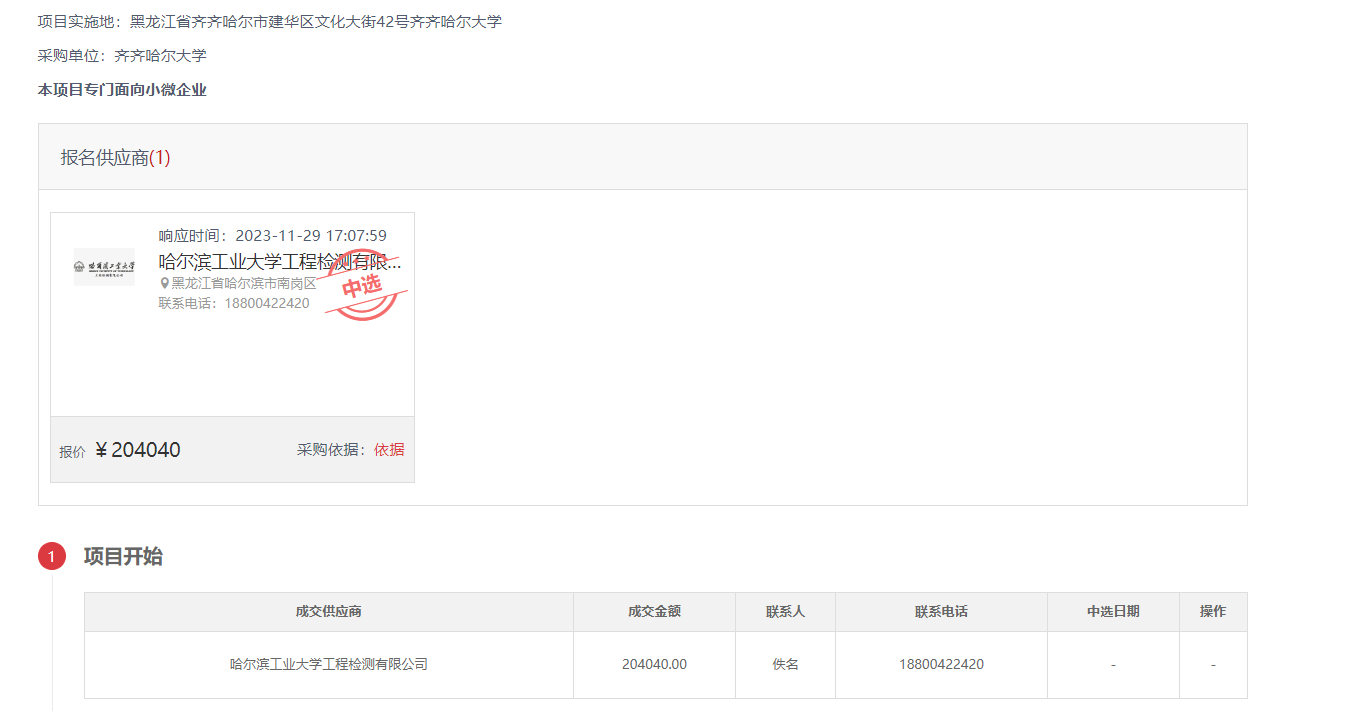
Task: Click the response time 2023-11-29 17:07:59 text
Action: (310, 236)
